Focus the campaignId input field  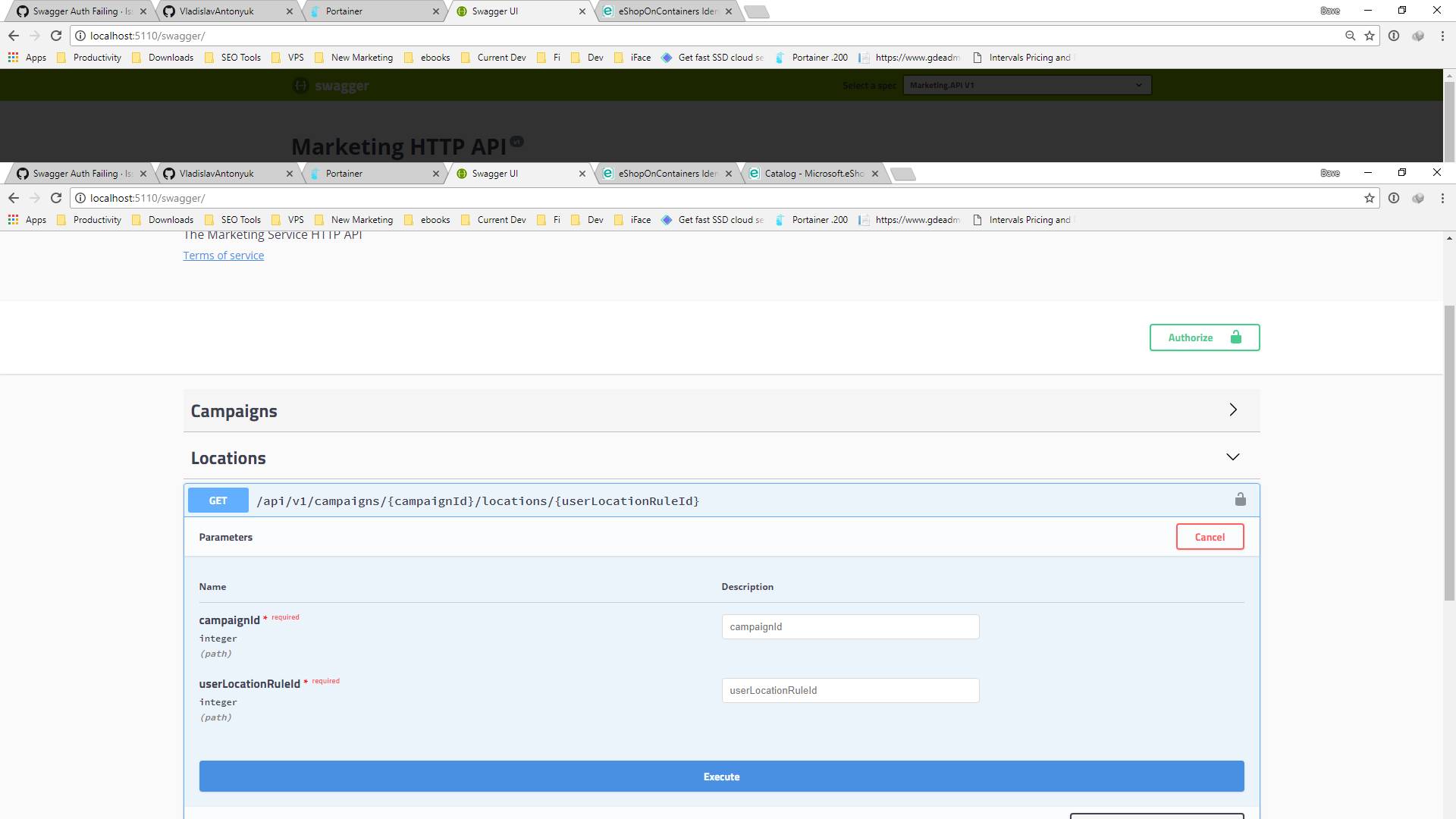[x=850, y=626]
